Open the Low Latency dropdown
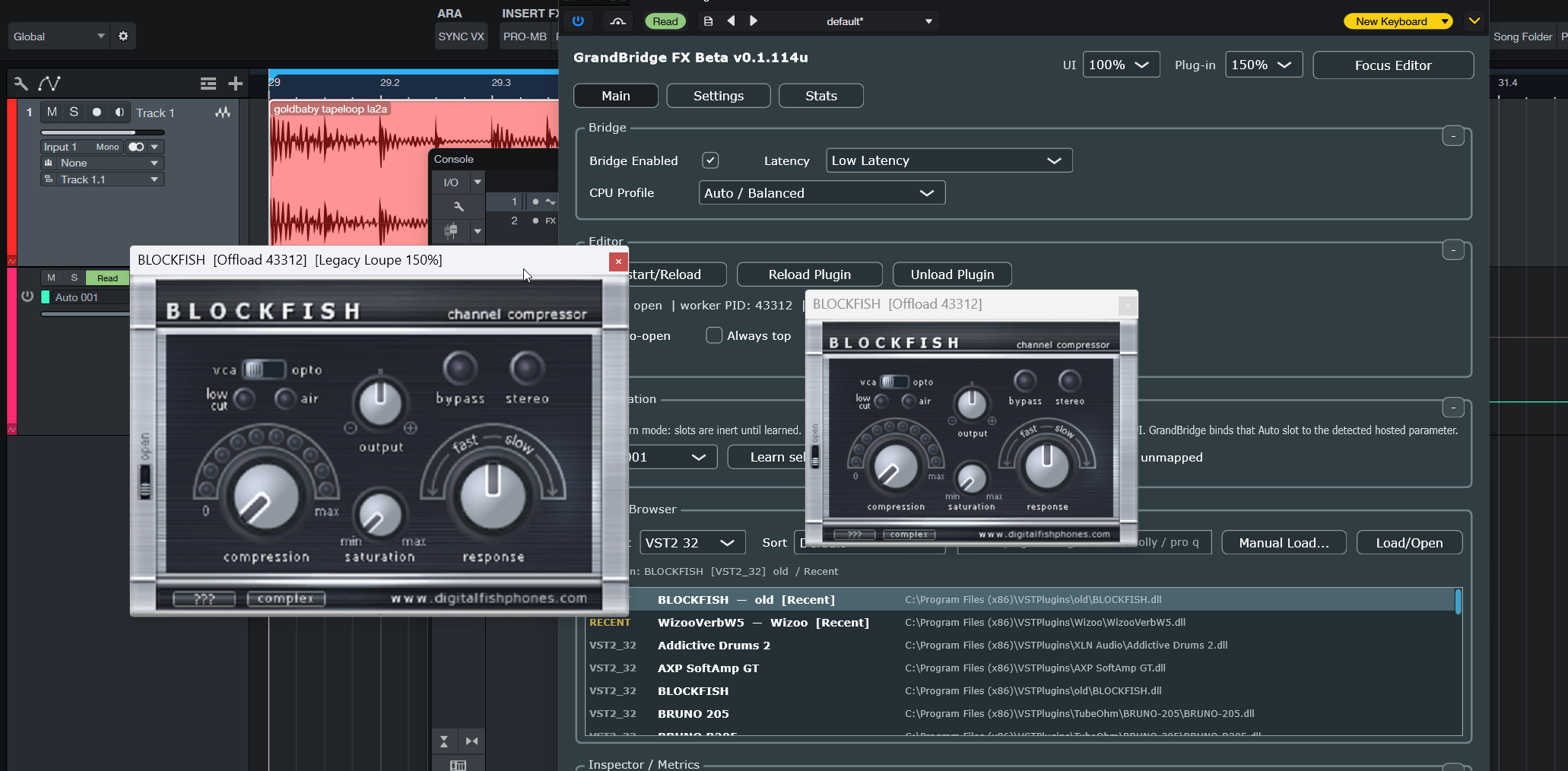The width and height of the screenshot is (1568, 771). 949,160
